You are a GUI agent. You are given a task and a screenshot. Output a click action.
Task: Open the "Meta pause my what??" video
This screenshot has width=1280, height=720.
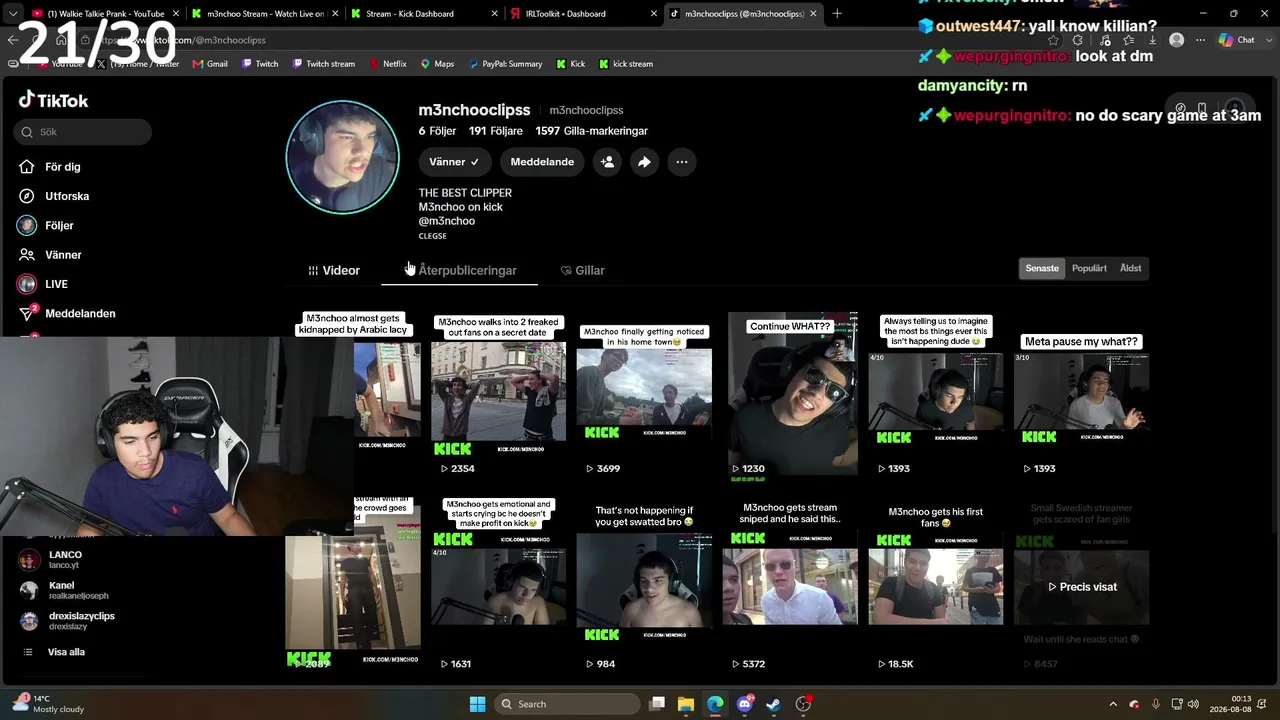point(1081,394)
